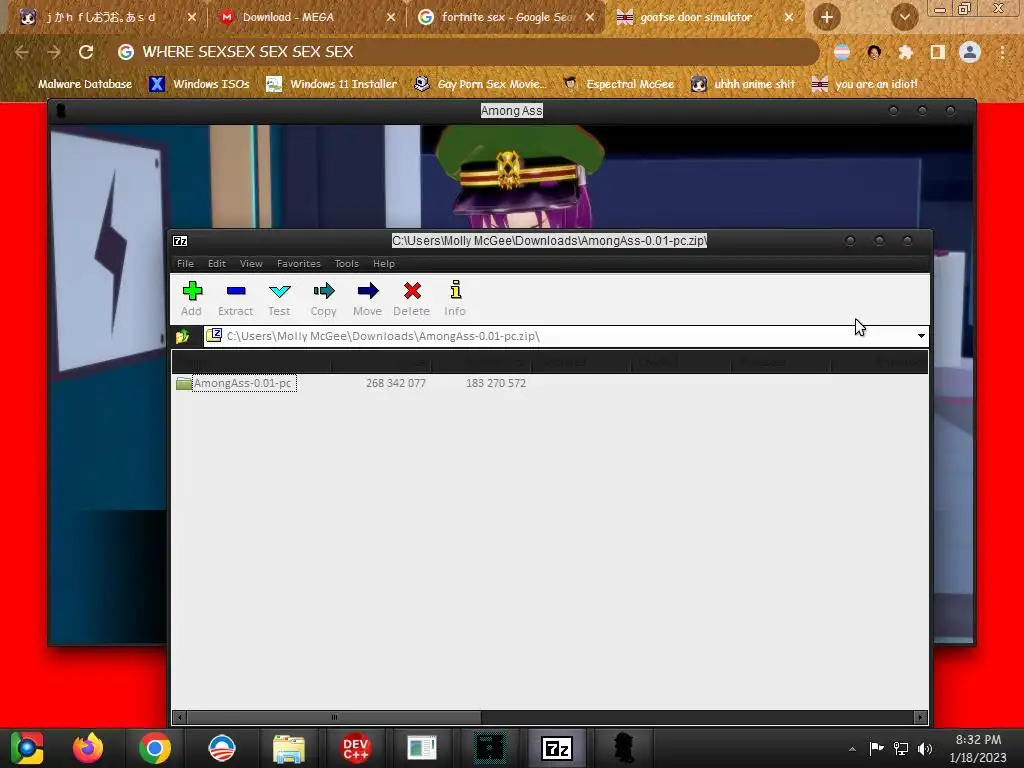Choose the Move tool in 7-Zip
The height and width of the screenshot is (768, 1024).
(x=367, y=298)
